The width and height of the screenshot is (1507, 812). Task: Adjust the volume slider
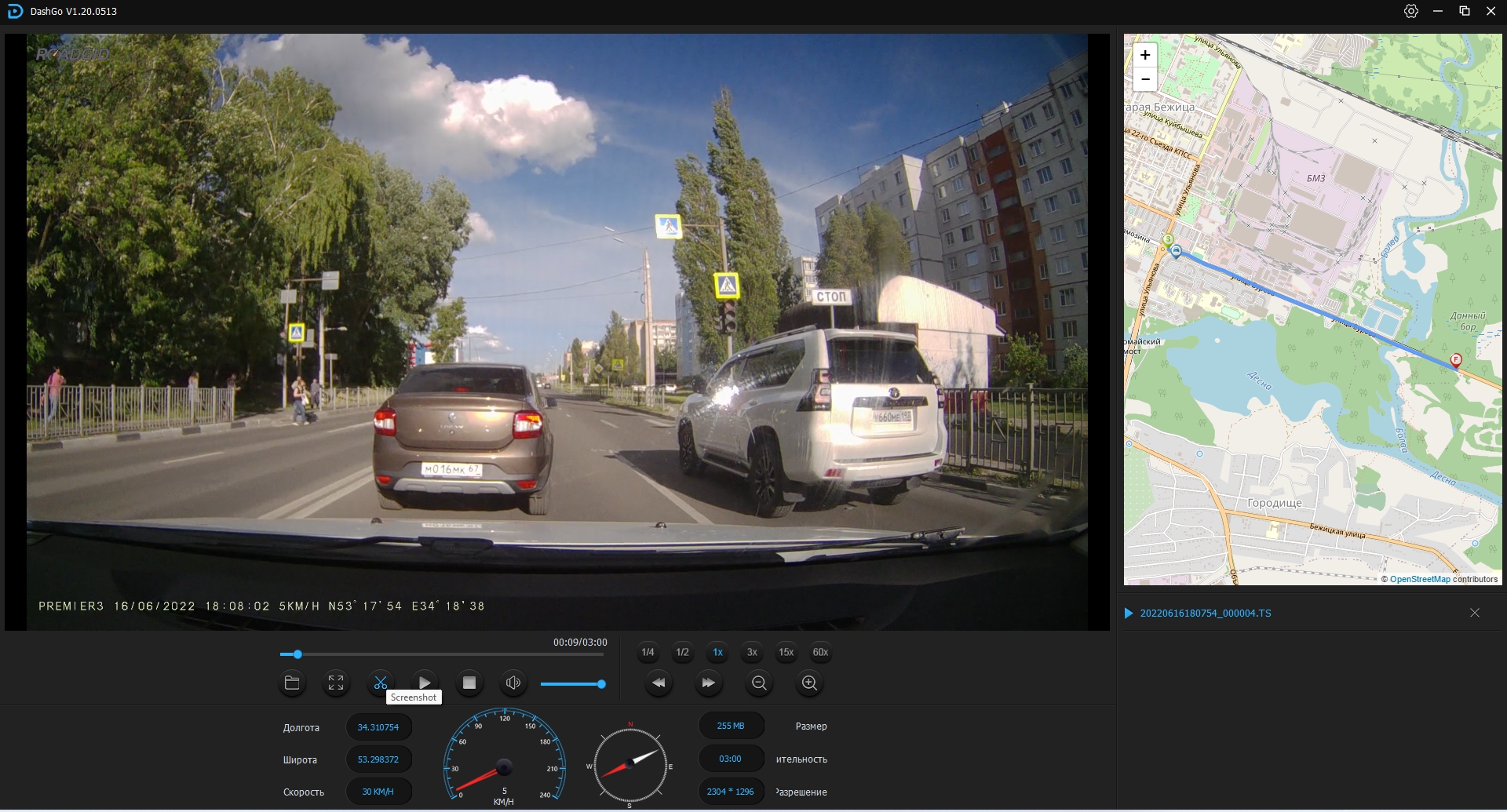point(573,684)
